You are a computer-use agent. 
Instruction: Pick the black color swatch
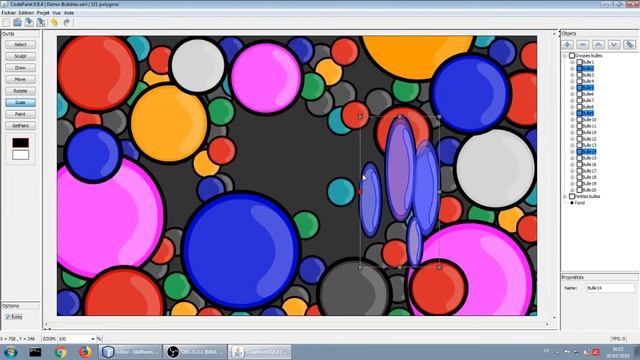coord(20,142)
